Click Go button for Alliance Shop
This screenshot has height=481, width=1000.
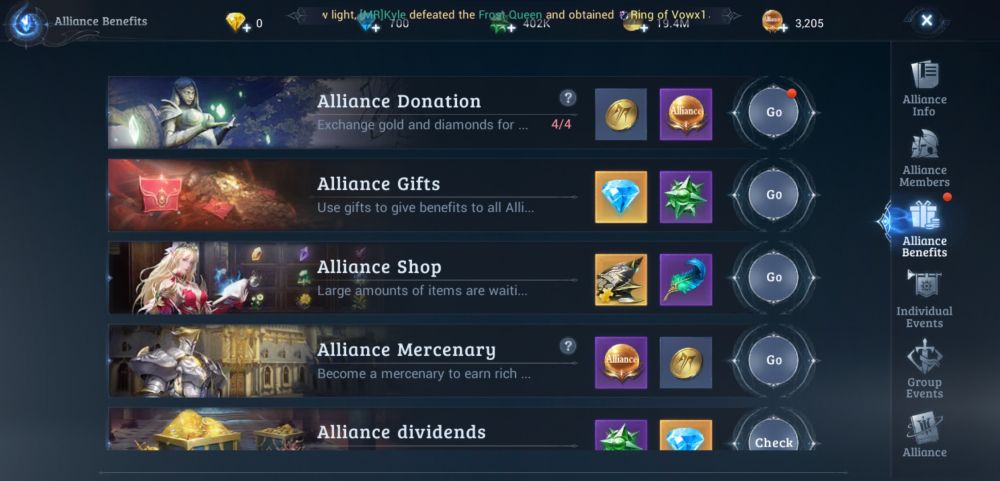point(774,278)
